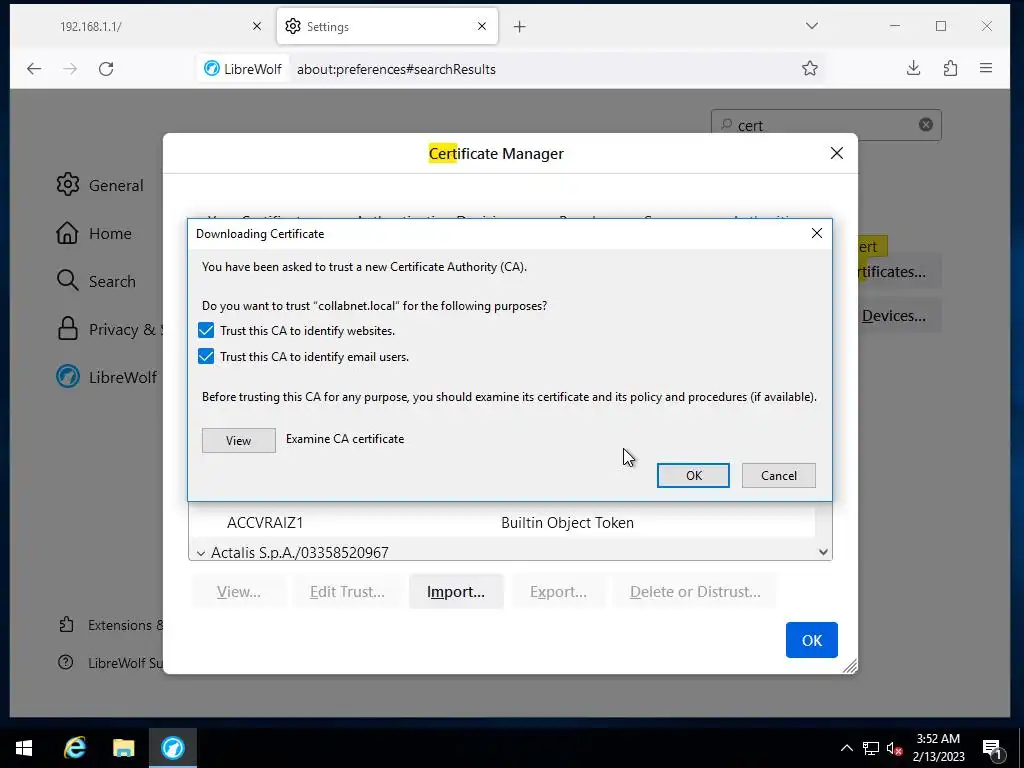This screenshot has width=1024, height=768.
Task: Cancel the Downloading Certificate dialog
Action: click(x=778, y=475)
